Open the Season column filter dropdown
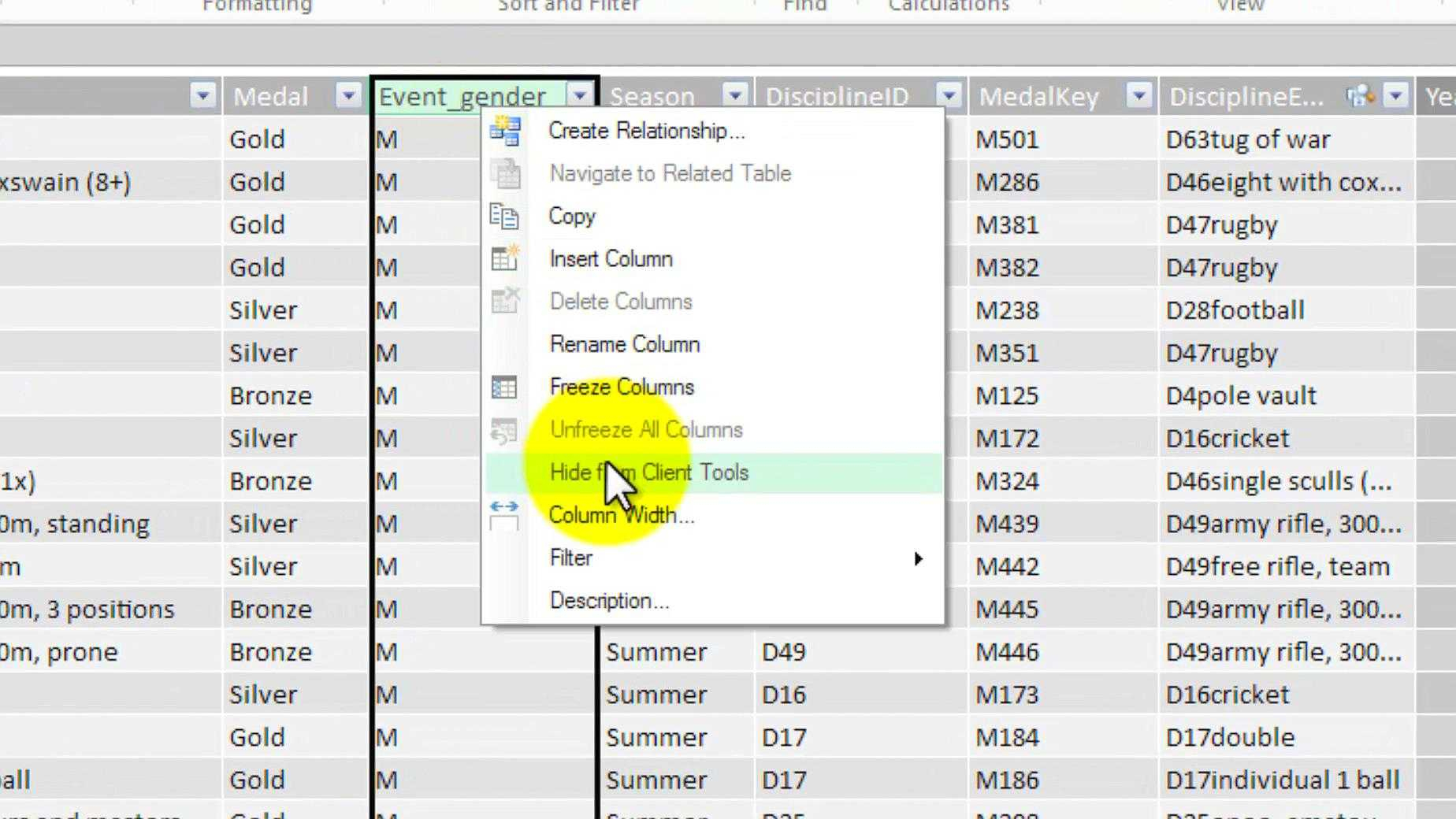 coord(734,96)
